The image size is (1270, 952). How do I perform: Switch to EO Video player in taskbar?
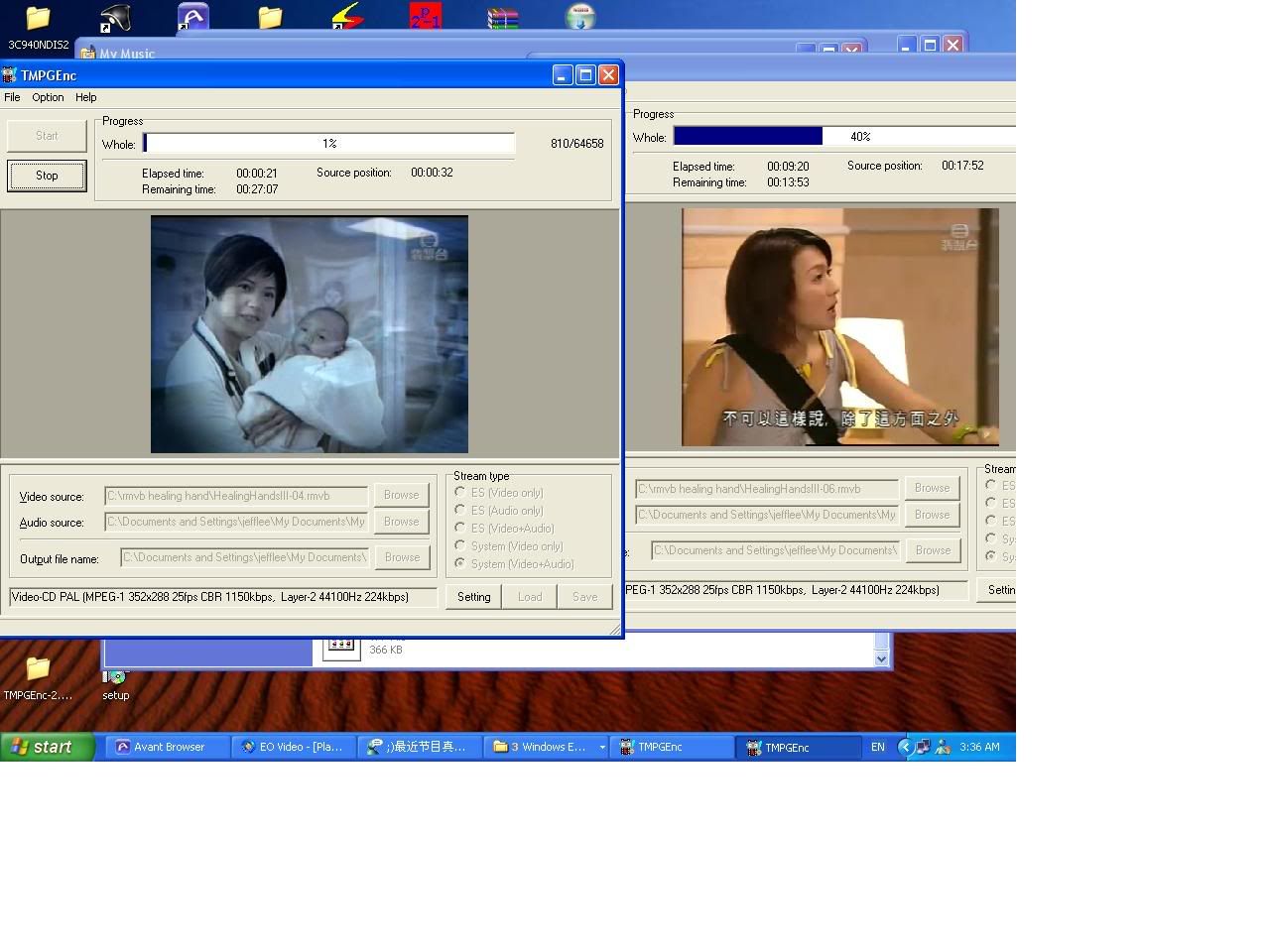click(x=292, y=747)
